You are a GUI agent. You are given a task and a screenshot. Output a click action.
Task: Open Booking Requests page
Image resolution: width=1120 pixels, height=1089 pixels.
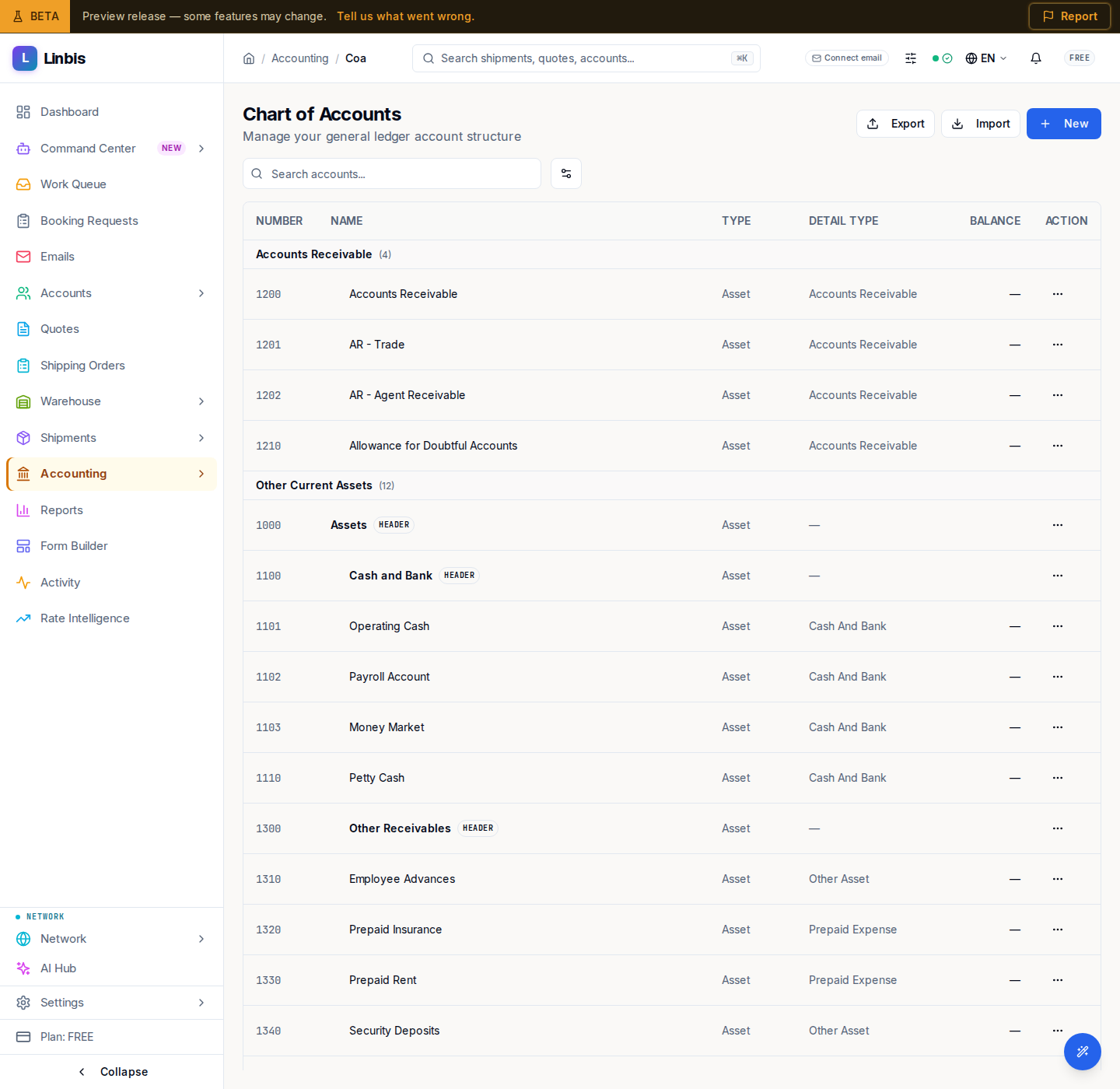coord(111,221)
